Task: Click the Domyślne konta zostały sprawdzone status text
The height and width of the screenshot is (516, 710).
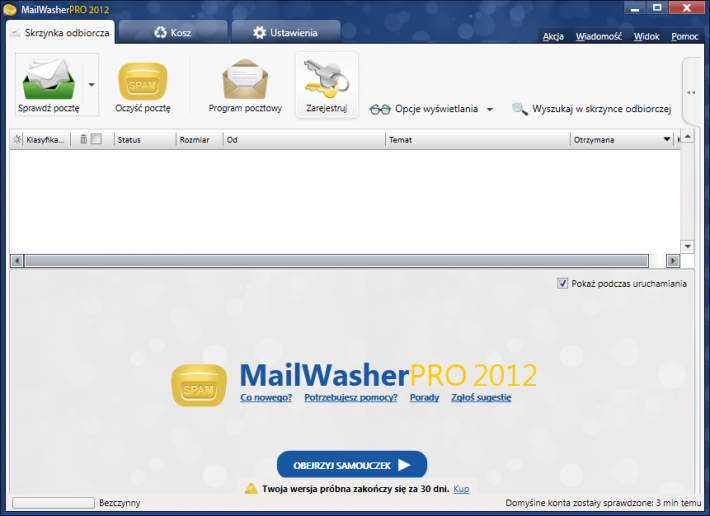Action: click(603, 503)
